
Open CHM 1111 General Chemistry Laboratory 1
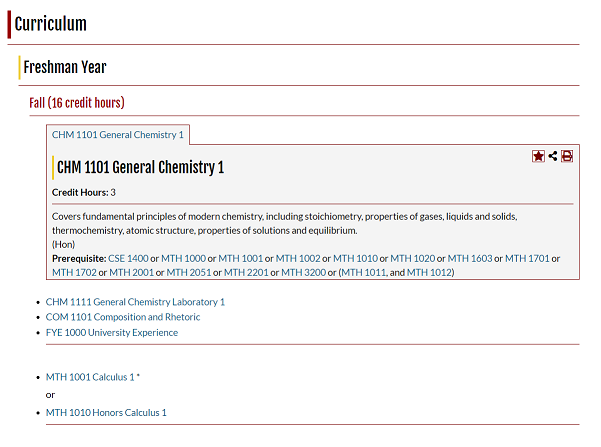click(135, 302)
